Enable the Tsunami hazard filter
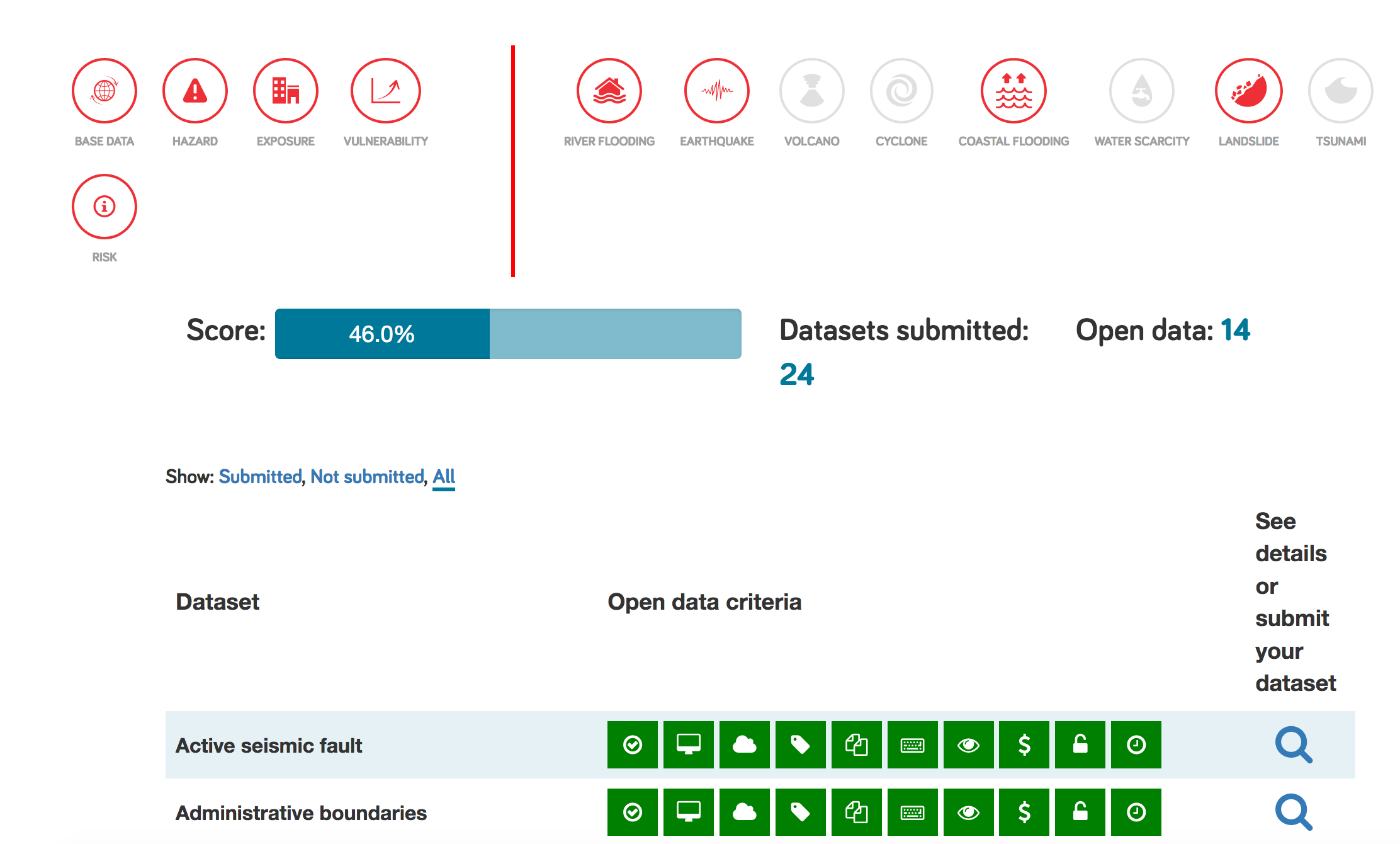 [1341, 91]
